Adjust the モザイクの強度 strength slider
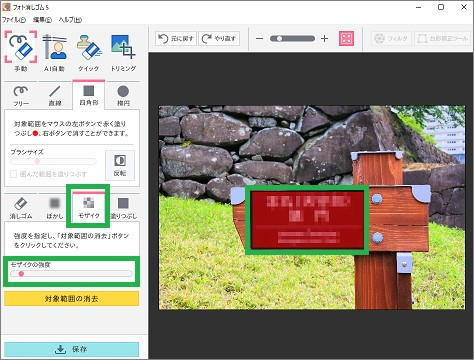The image size is (474, 360). 71,274
